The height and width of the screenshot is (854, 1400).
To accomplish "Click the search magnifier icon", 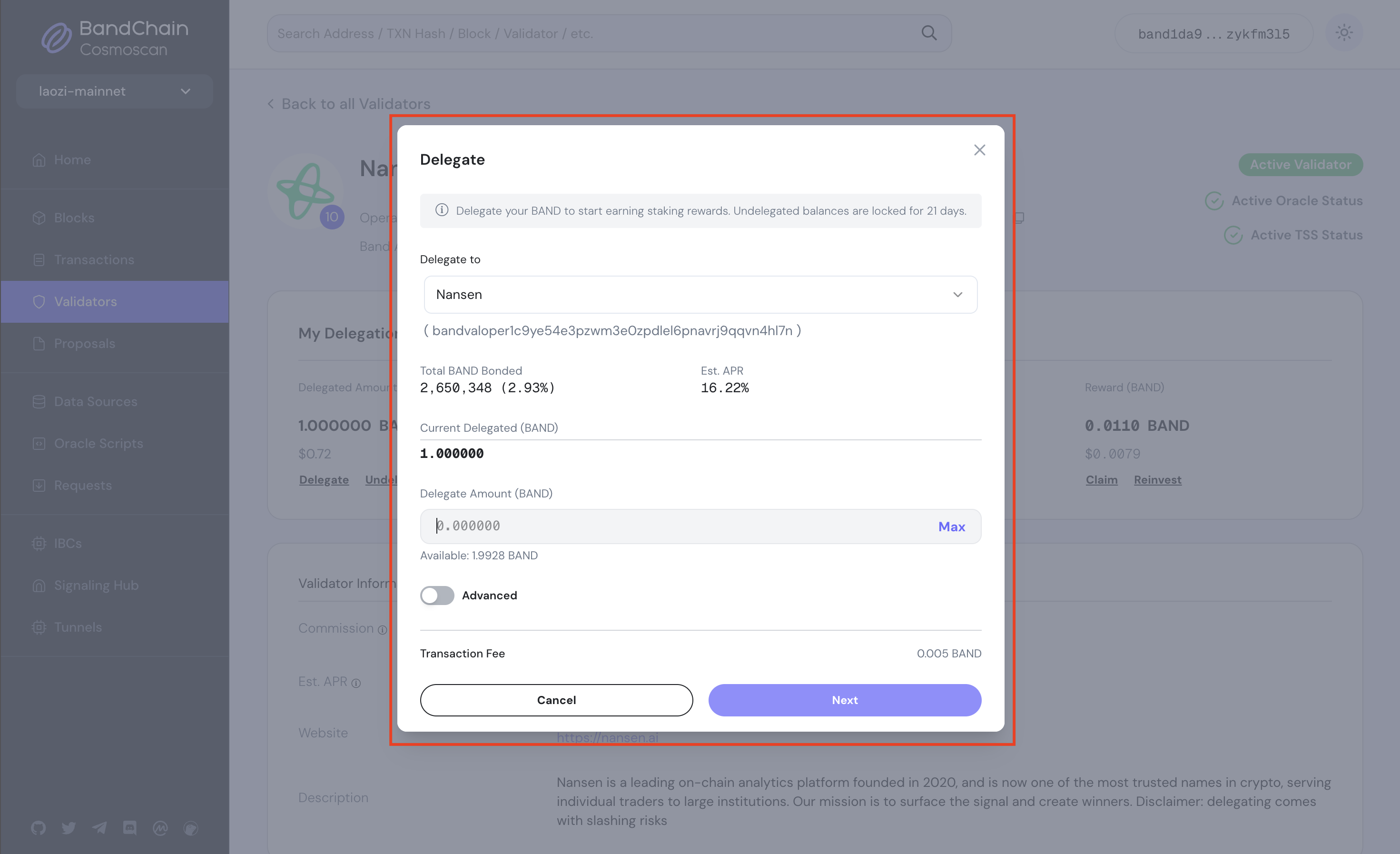I will 929,33.
